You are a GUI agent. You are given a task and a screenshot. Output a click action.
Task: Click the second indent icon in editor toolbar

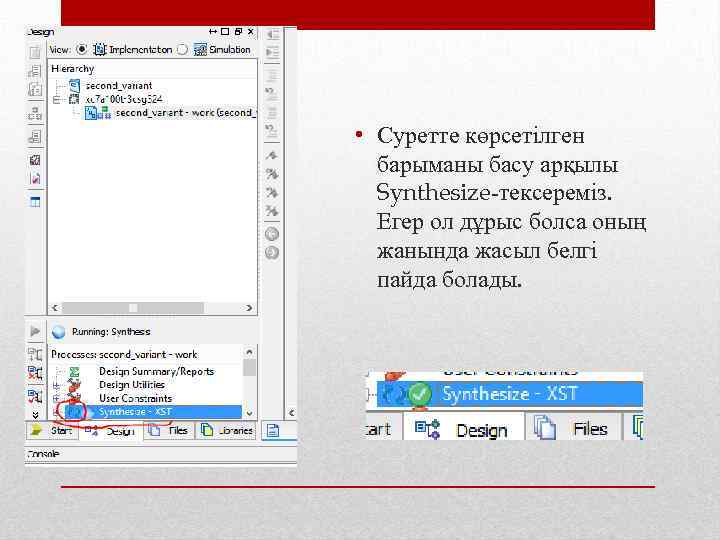coord(272,52)
